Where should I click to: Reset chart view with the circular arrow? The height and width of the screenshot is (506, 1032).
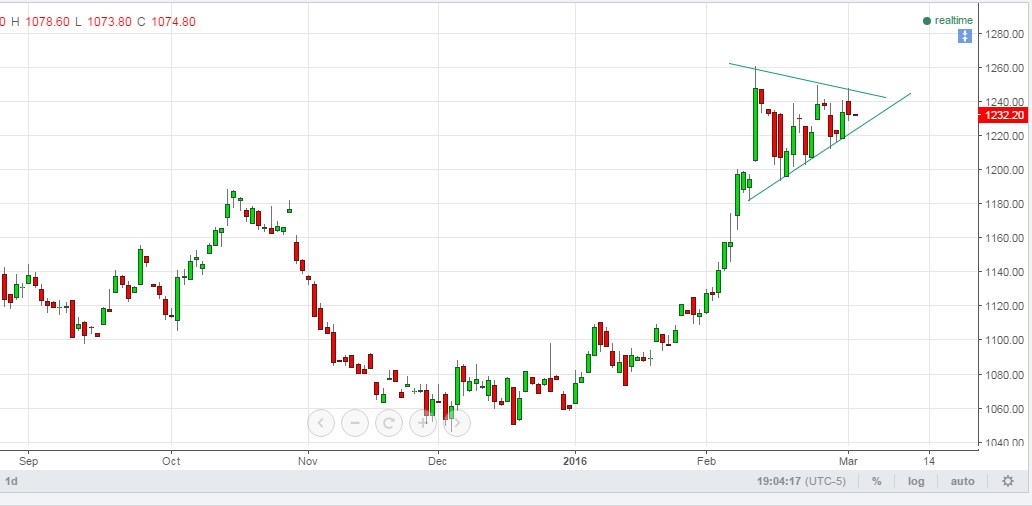click(x=388, y=423)
